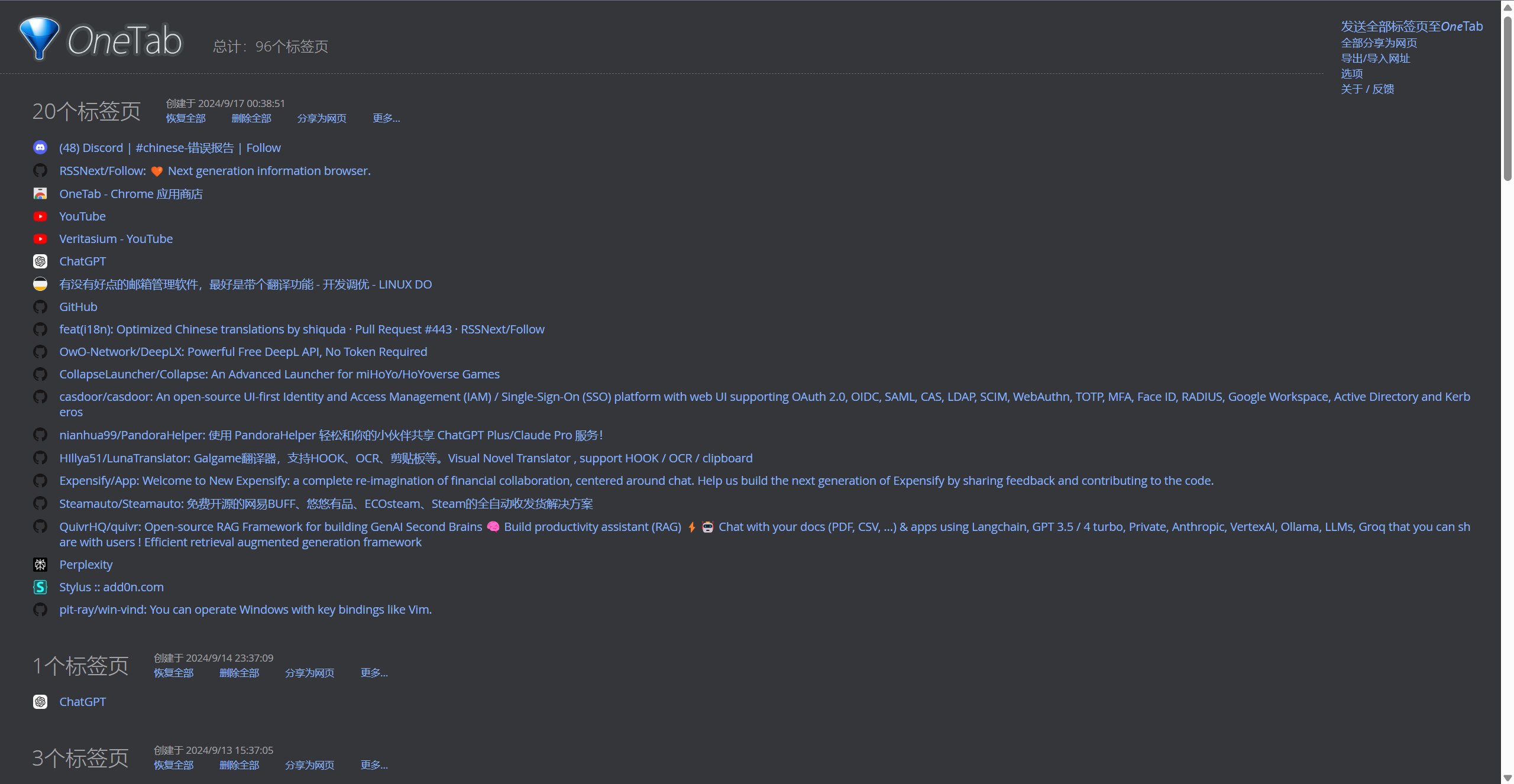Viewport: 1514px width, 784px height.
Task: Click 恢复全部 for the 20-tab group
Action: 186,118
